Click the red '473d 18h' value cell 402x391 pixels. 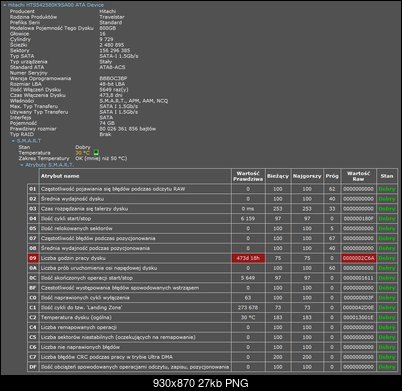(248, 258)
